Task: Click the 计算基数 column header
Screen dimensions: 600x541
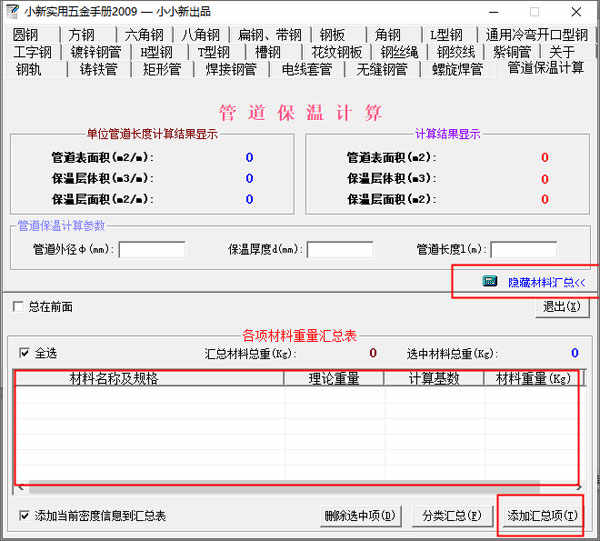Action: pos(434,378)
